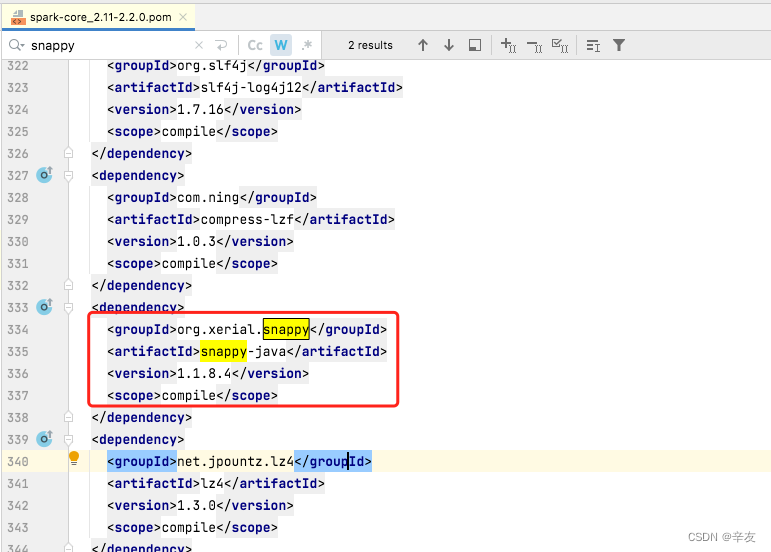771x552 pixels.
Task: Click net.jpountz.lz4 groupId text
Action: click(x=235, y=462)
